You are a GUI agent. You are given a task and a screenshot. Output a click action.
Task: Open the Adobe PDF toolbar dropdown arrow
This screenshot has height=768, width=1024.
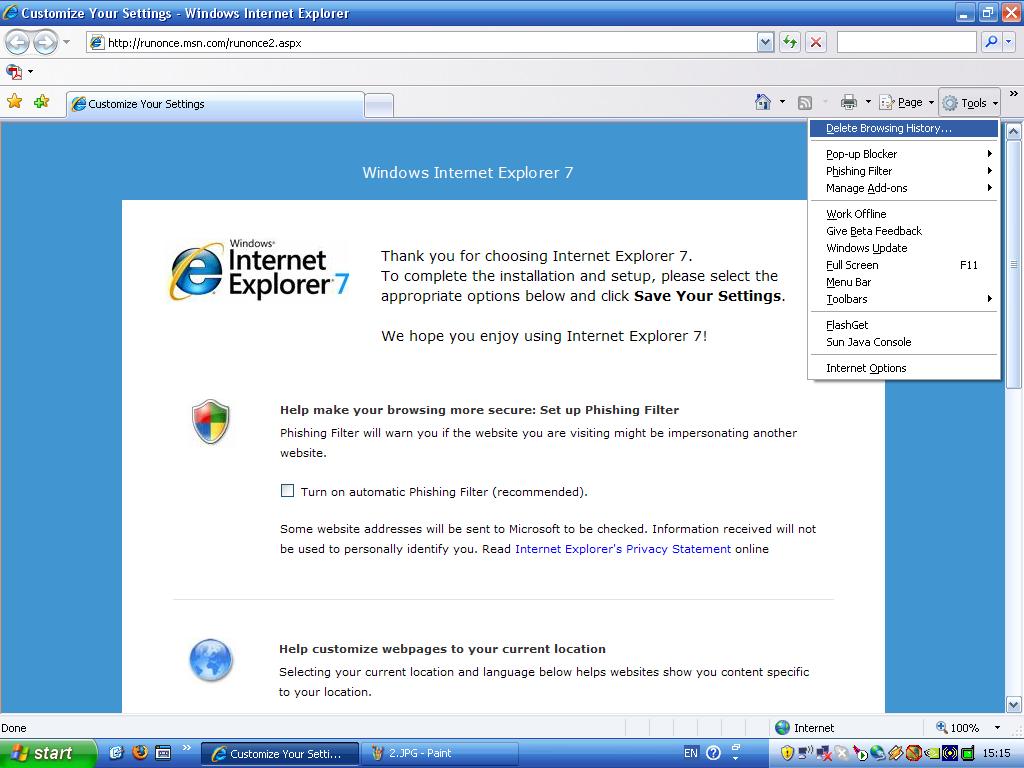point(30,71)
